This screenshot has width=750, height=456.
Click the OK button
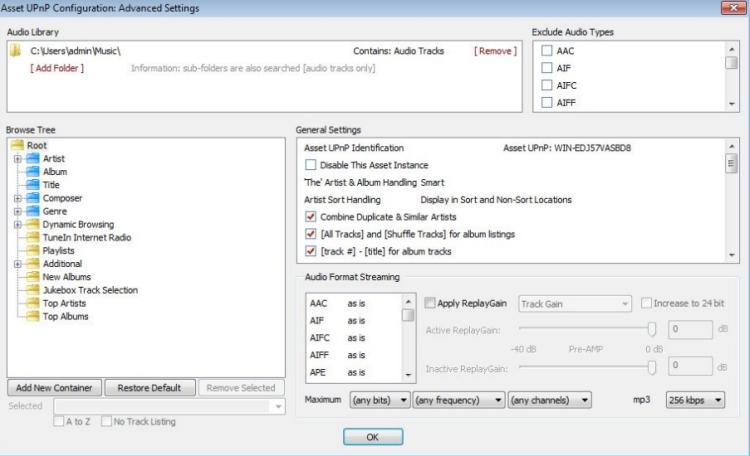(373, 437)
